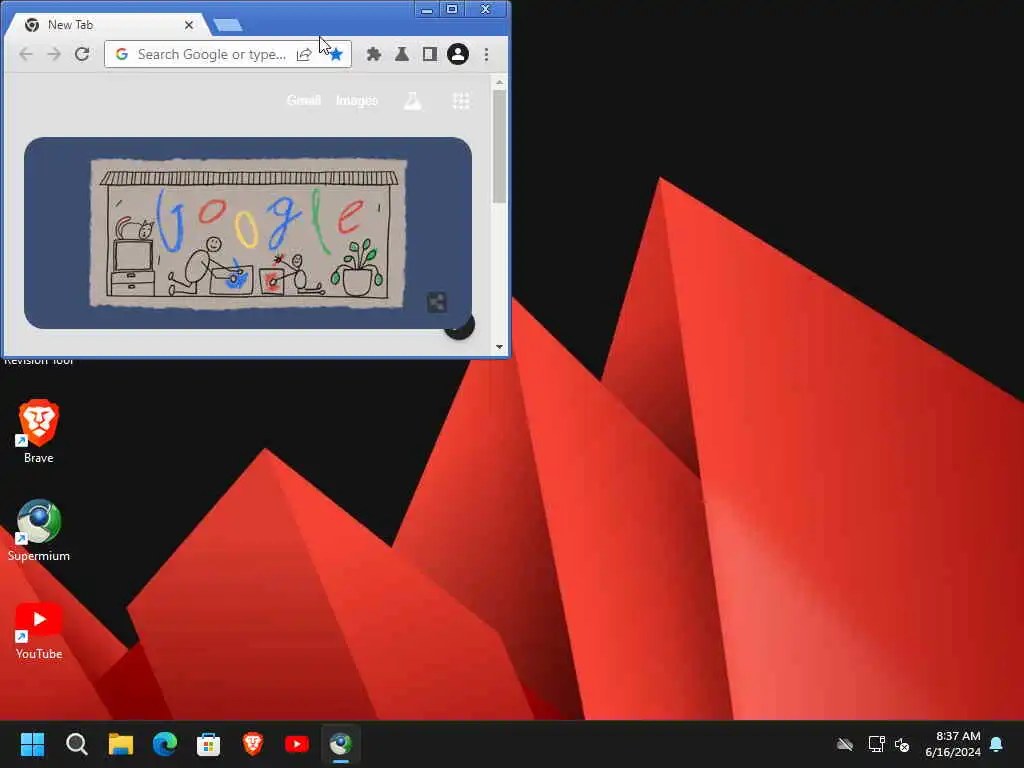Click the browser forward arrow
This screenshot has width=1024, height=768.
(x=54, y=54)
